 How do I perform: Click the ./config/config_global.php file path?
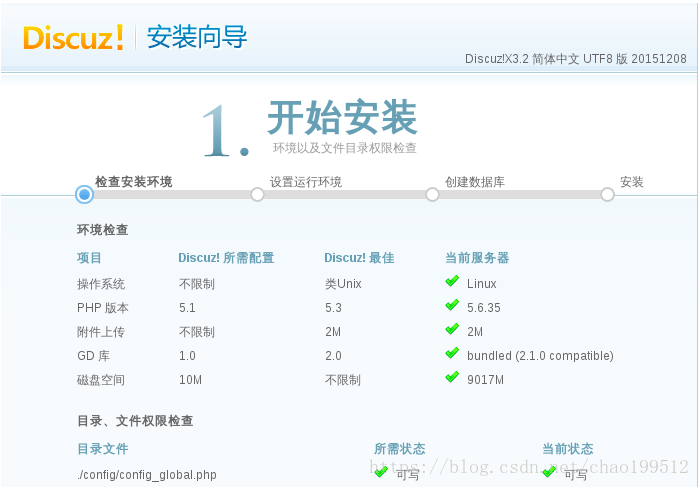pyautogui.click(x=146, y=475)
